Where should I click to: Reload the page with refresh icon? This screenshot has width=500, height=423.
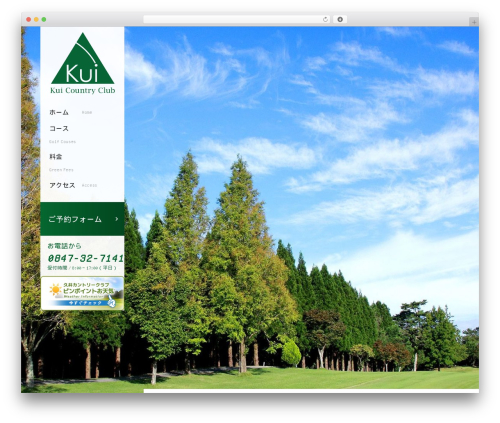(325, 19)
